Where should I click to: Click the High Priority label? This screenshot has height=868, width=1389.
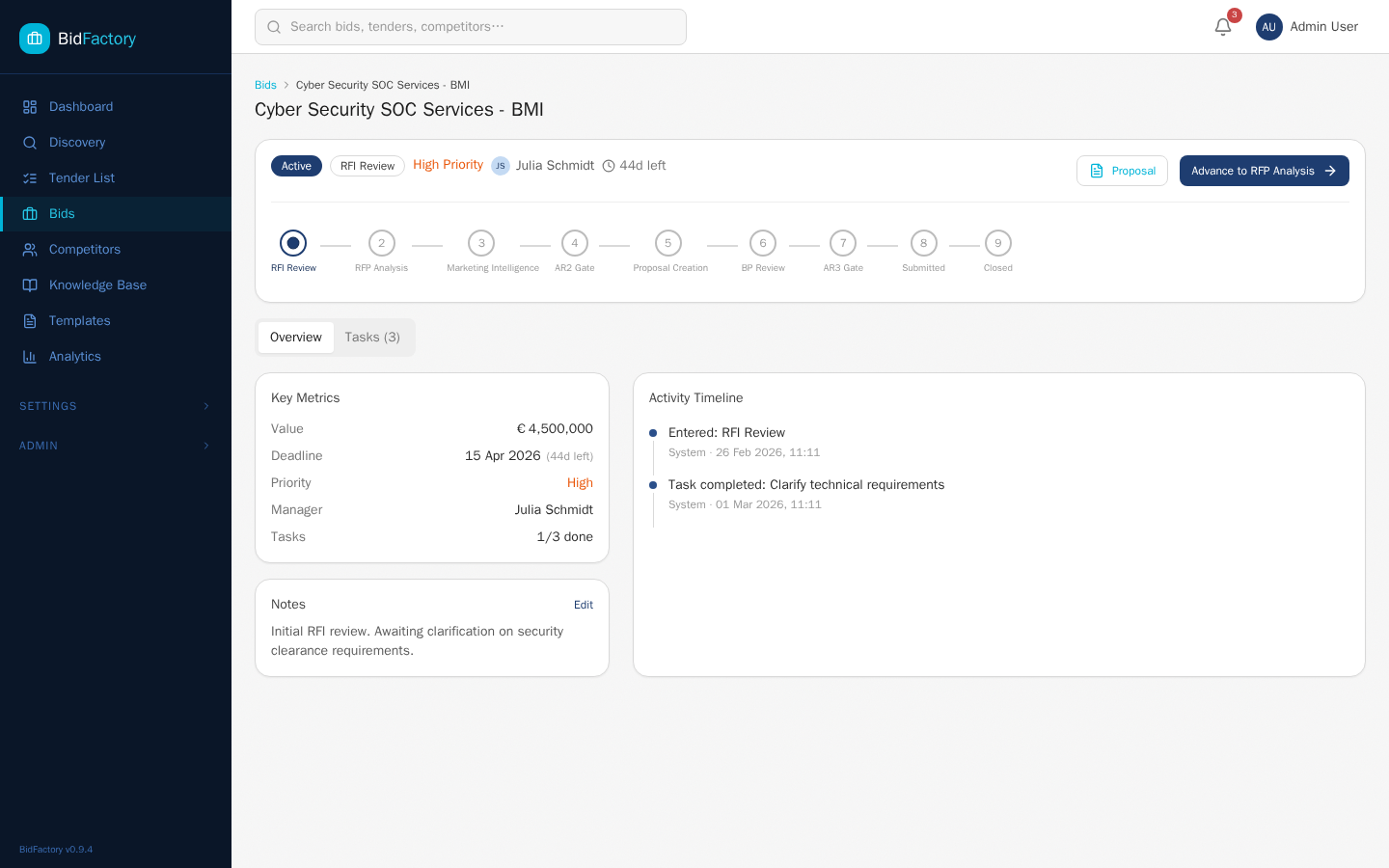coord(449,165)
